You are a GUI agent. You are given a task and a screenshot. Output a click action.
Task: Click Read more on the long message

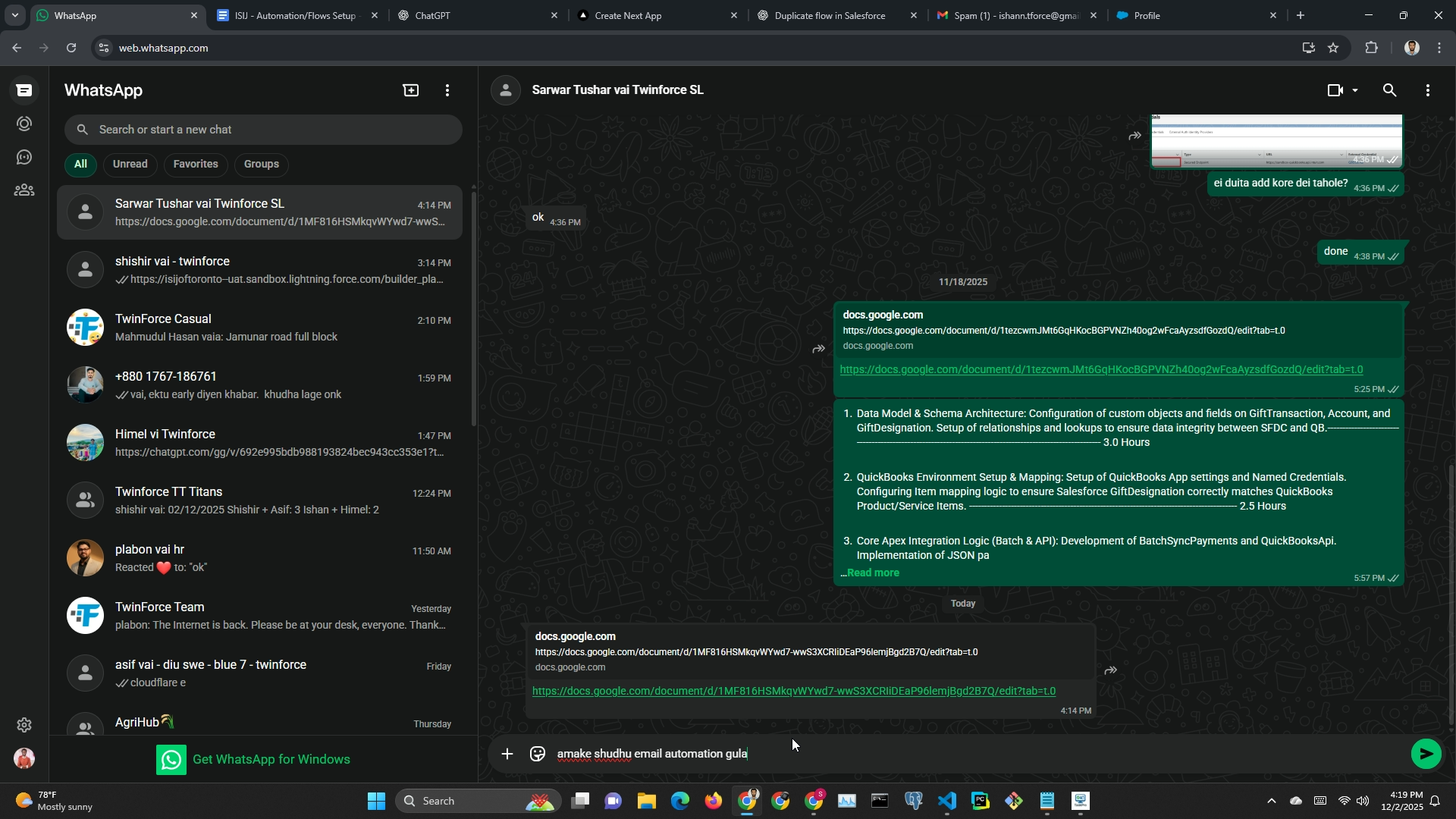(x=873, y=573)
